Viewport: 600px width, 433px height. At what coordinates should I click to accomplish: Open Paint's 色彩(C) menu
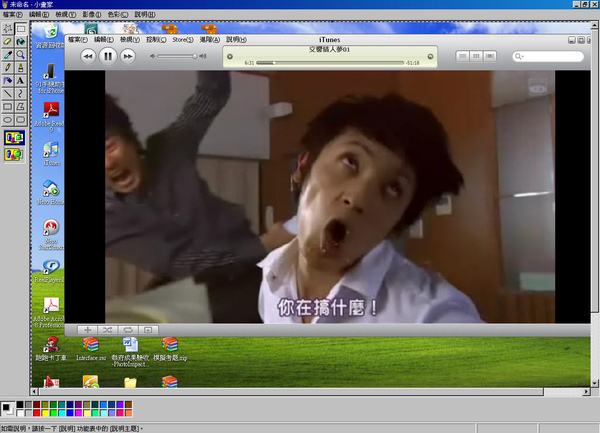pos(117,15)
